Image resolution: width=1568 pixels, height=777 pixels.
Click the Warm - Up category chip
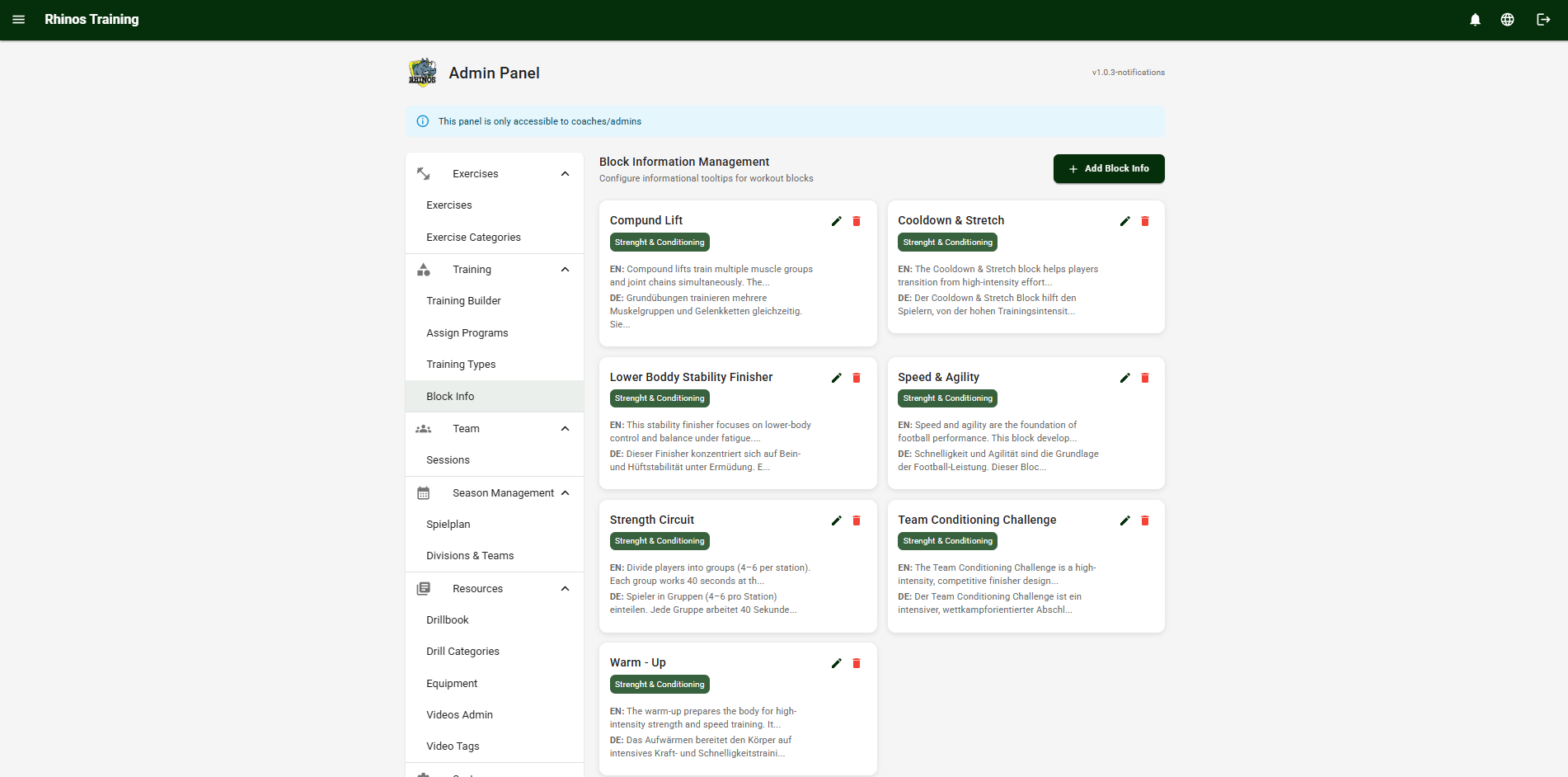click(660, 685)
